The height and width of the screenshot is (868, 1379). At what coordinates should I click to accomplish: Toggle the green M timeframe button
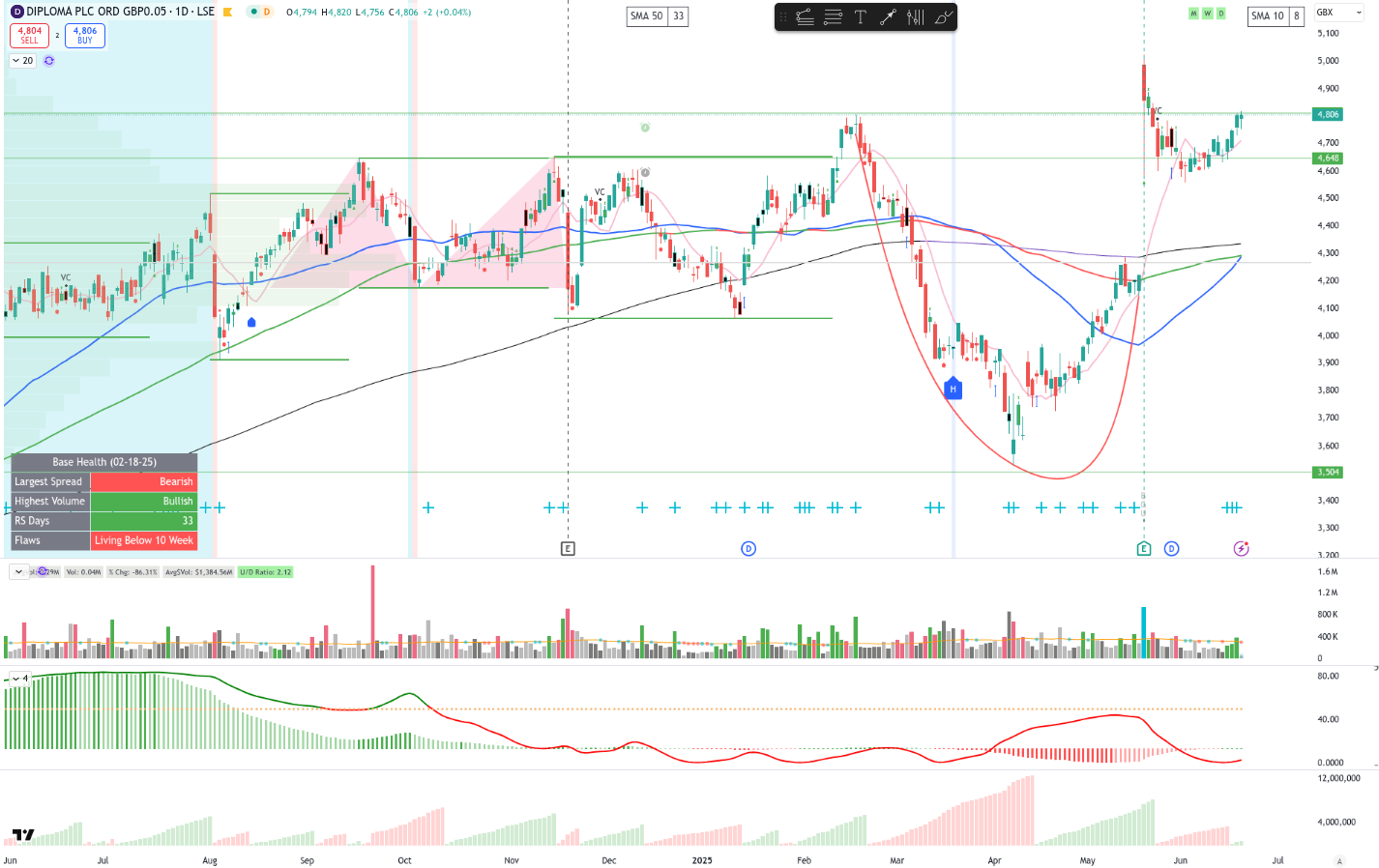(1193, 14)
